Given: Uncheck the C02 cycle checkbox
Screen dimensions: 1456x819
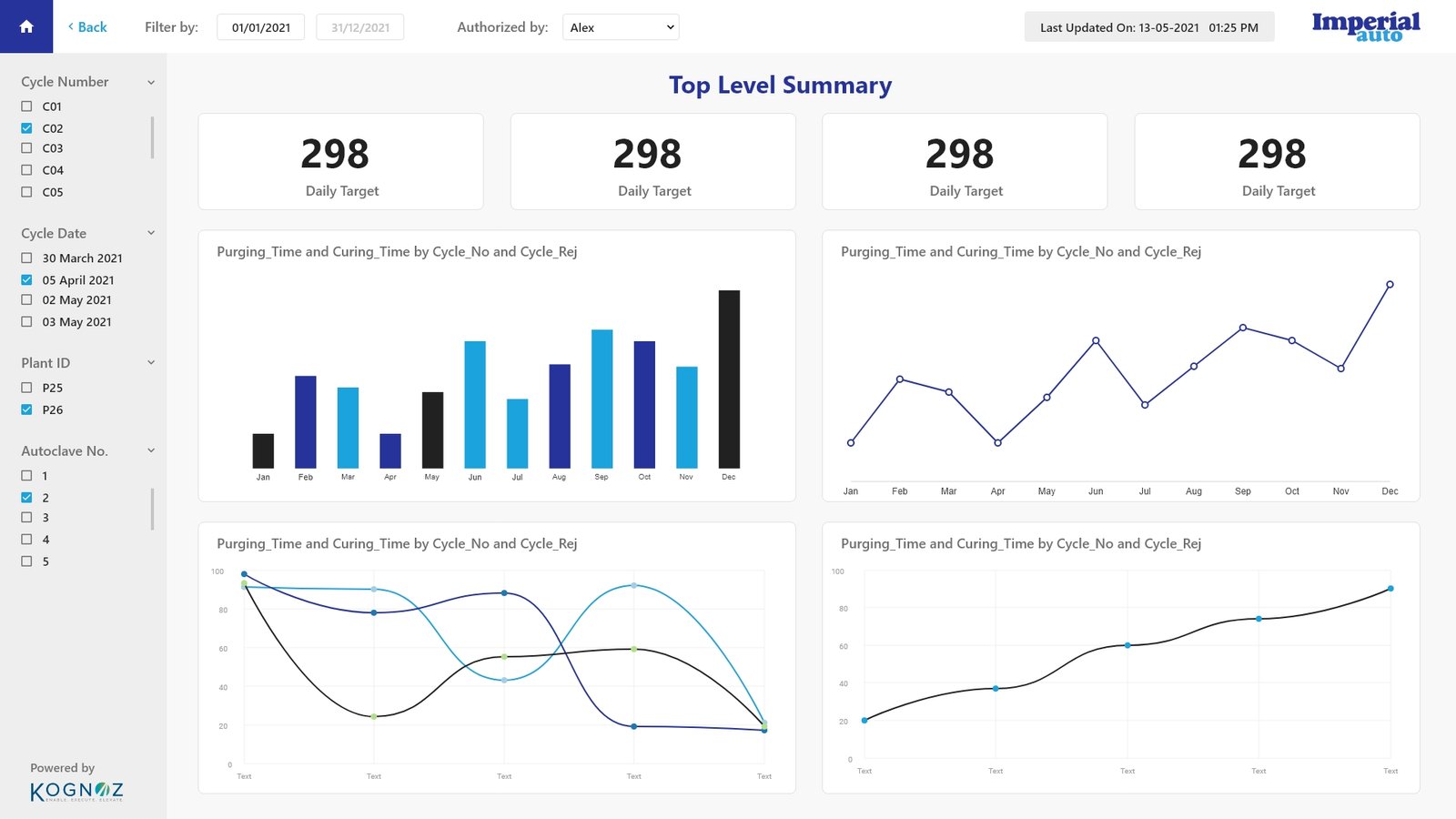Looking at the screenshot, I should point(26,128).
